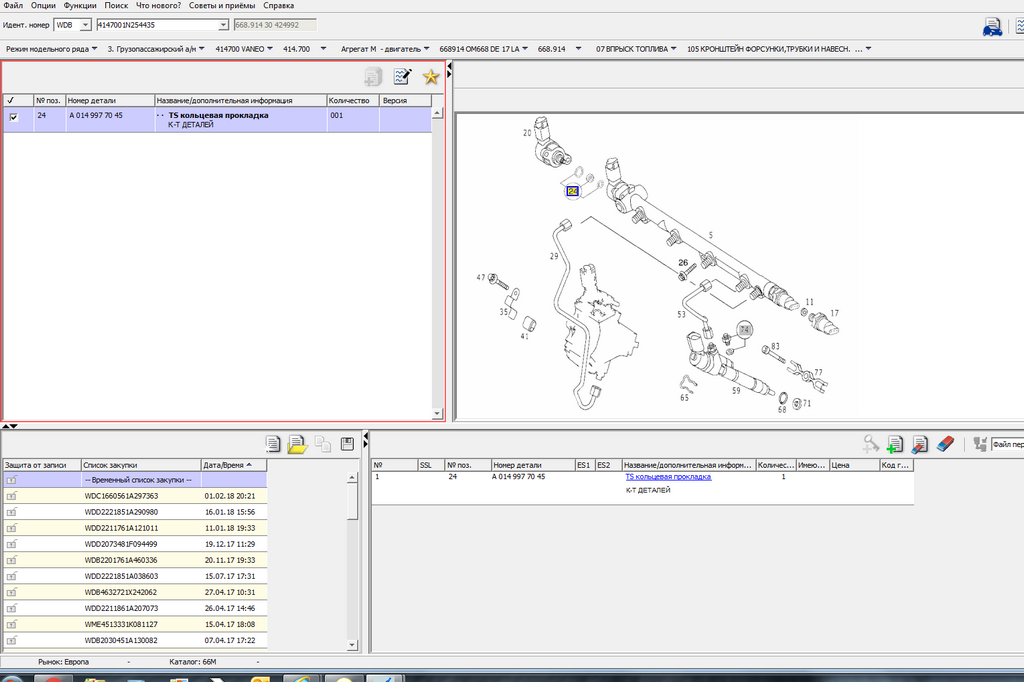Screen dimensions: 1024x682
Task: Toggle write protection for WDD2221851A290980
Action: (x=12, y=512)
